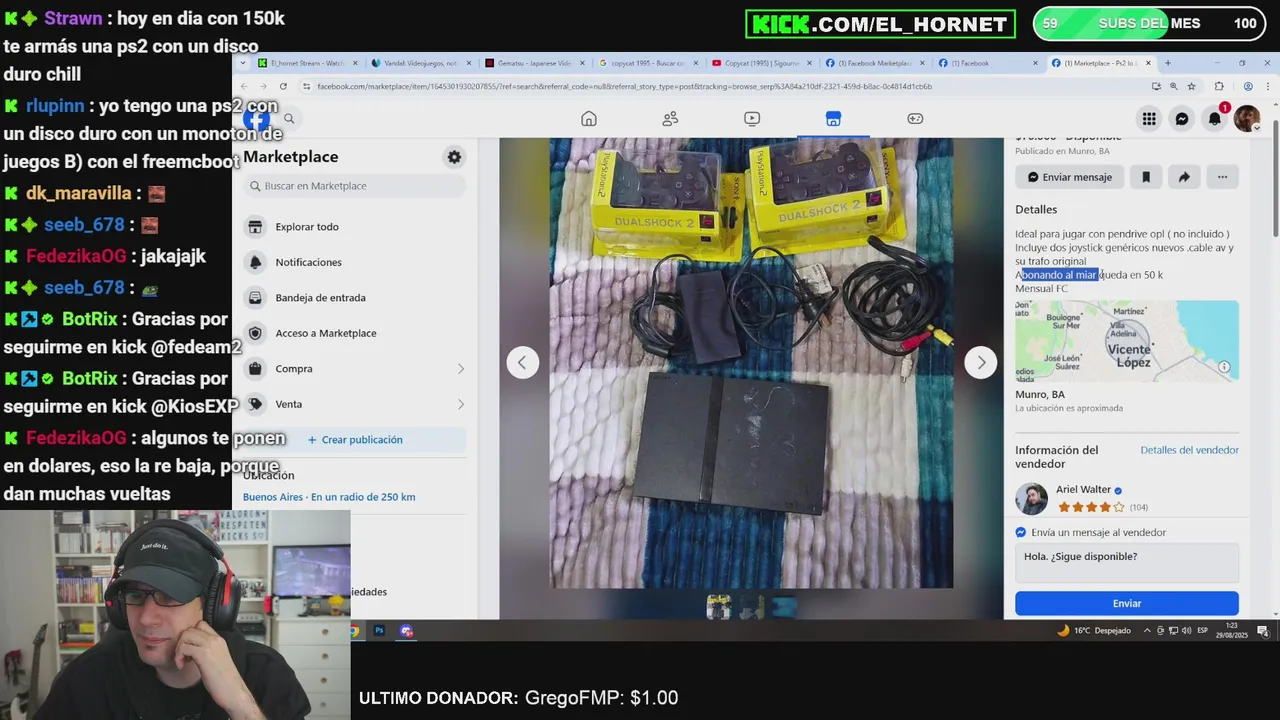Click the volume icon in system tray

[x=1185, y=631]
